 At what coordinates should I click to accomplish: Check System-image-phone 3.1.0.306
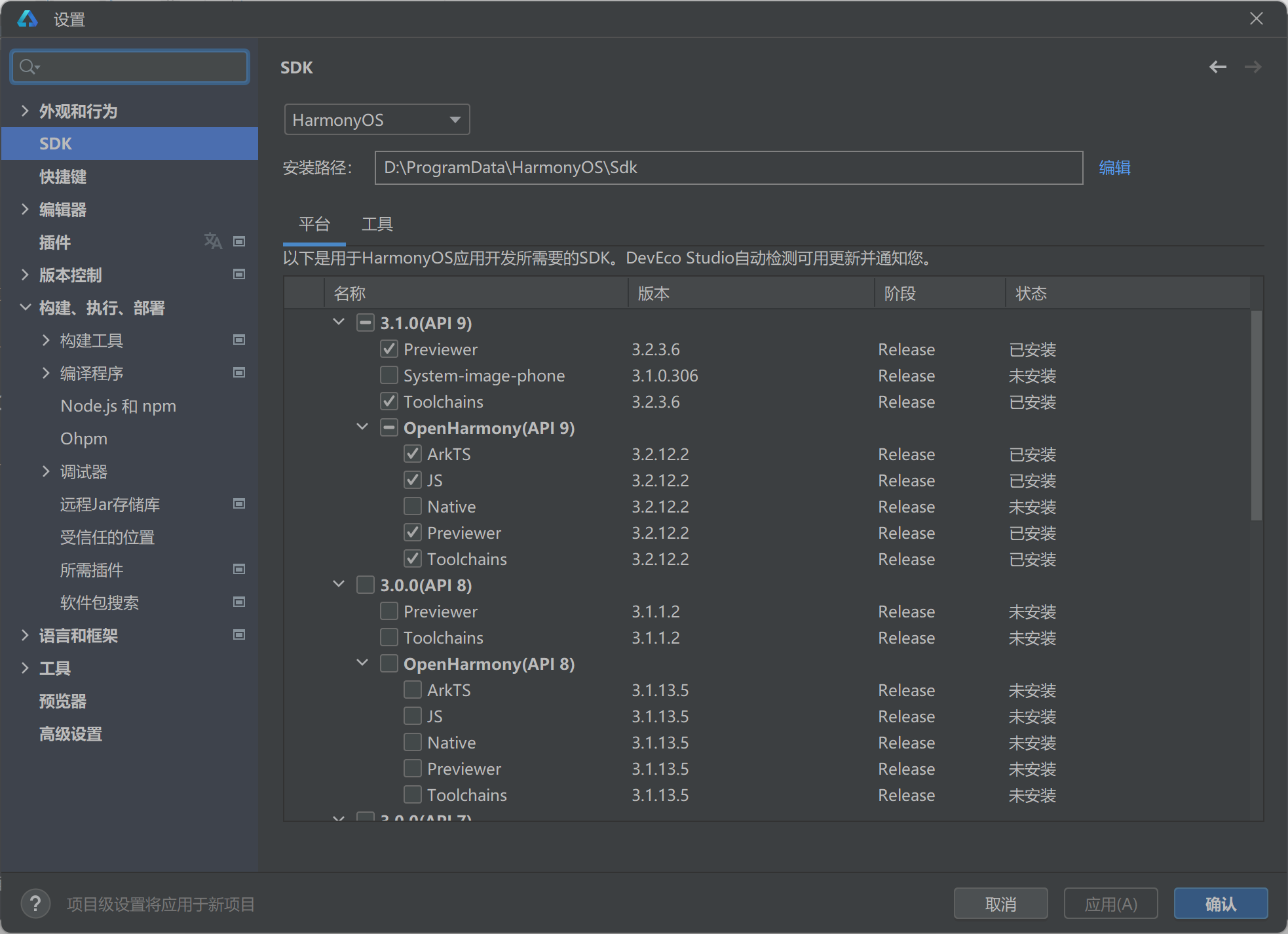point(389,375)
